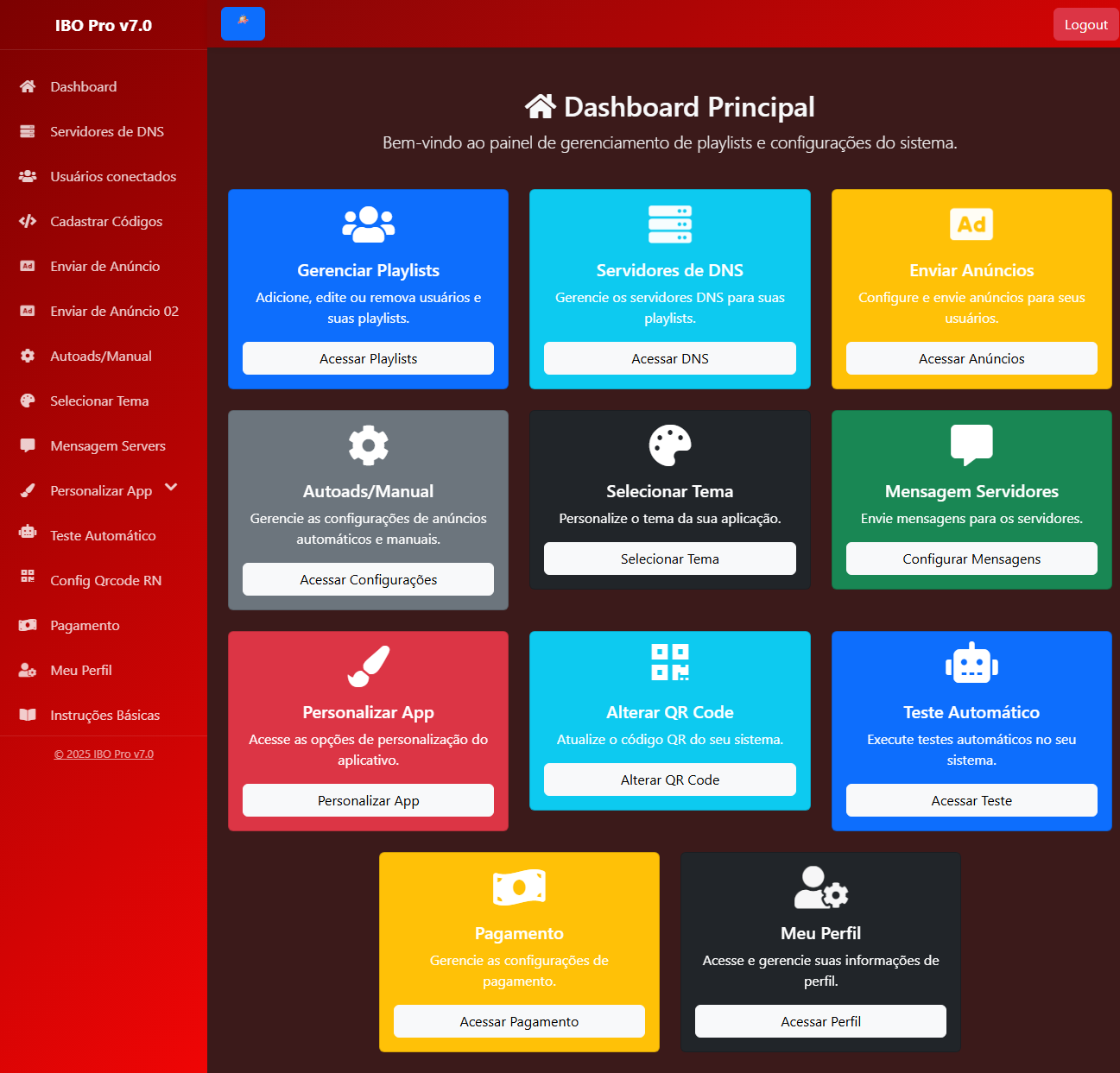Click the speech bubble icon on Mensagem Servidores card
The width and height of the screenshot is (1120, 1073).
(971, 445)
